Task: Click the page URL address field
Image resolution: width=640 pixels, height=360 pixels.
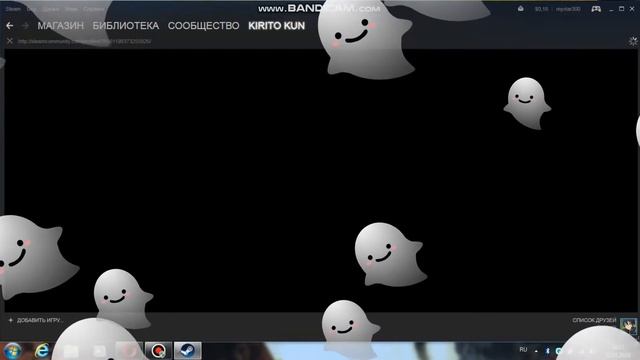Action: pos(84,41)
